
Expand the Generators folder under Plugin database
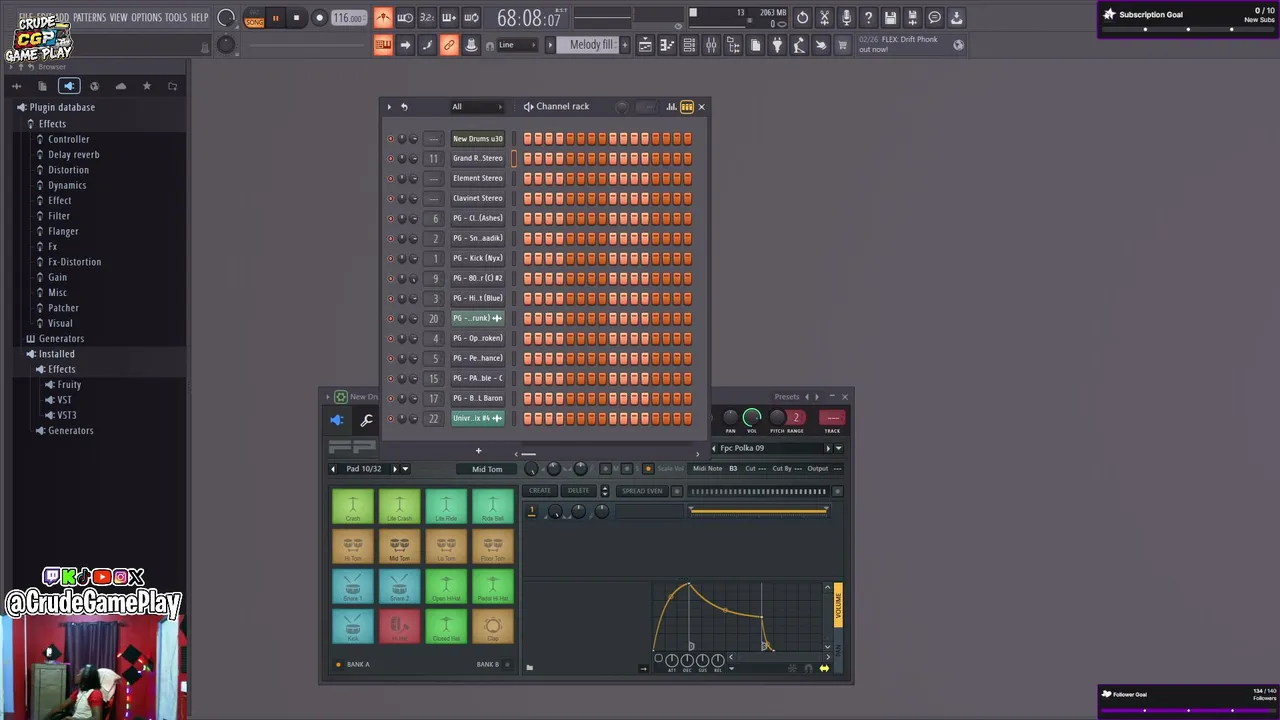60,339
